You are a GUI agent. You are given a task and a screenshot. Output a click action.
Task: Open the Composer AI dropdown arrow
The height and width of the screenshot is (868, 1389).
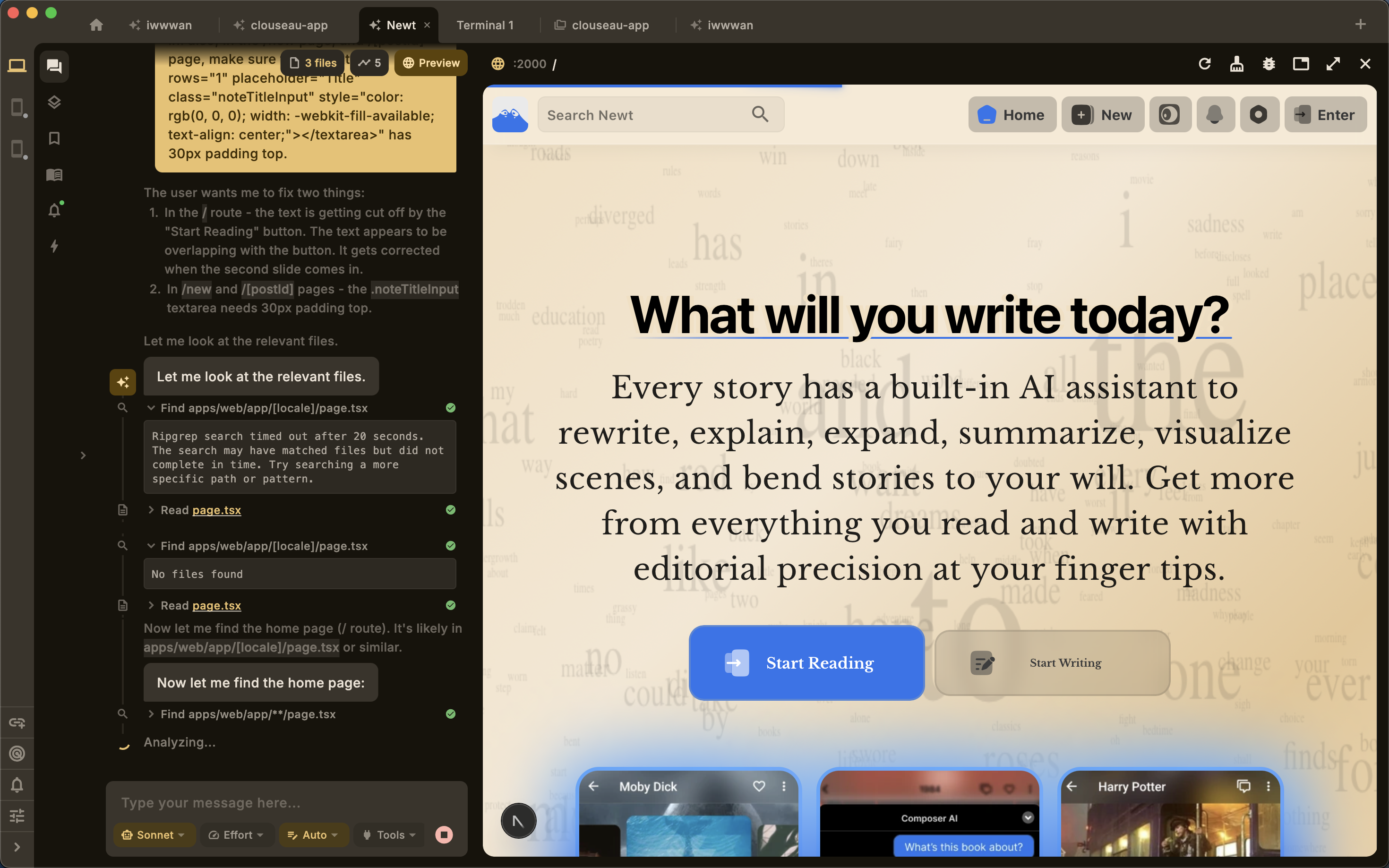[x=1028, y=817]
